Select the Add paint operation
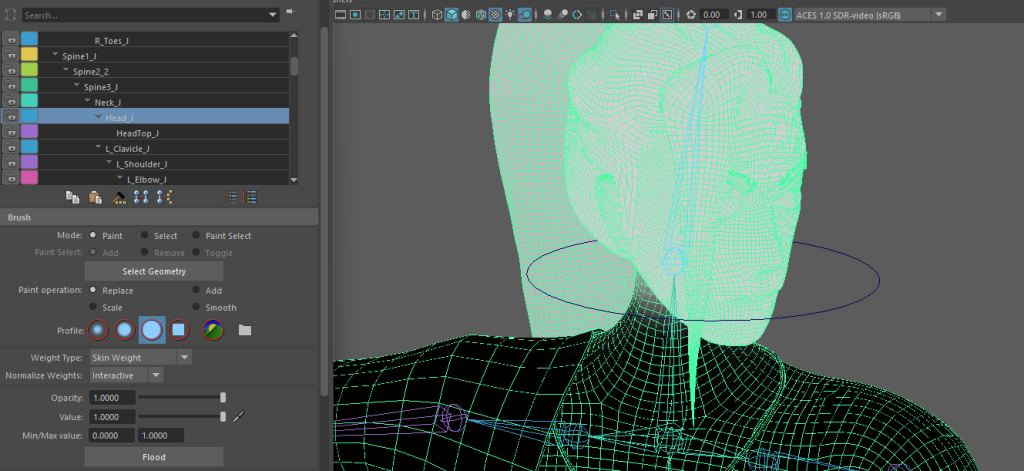The height and width of the screenshot is (471, 1024). pos(196,290)
